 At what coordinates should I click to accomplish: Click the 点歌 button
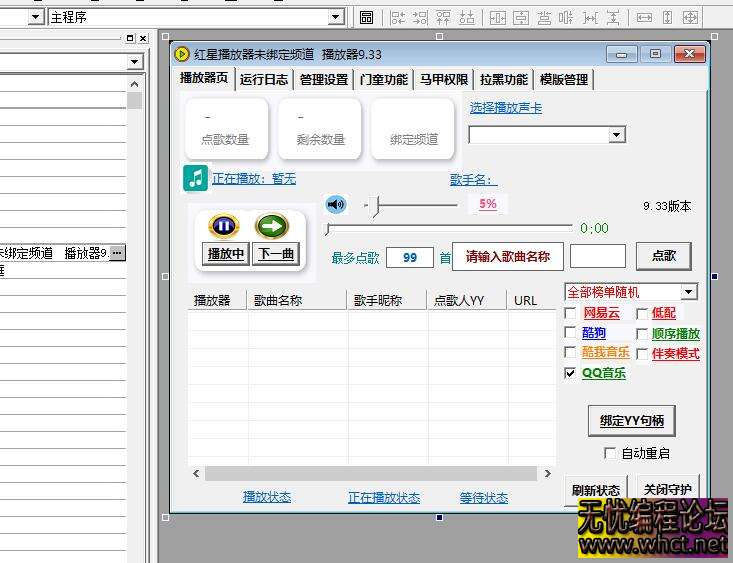[663, 256]
